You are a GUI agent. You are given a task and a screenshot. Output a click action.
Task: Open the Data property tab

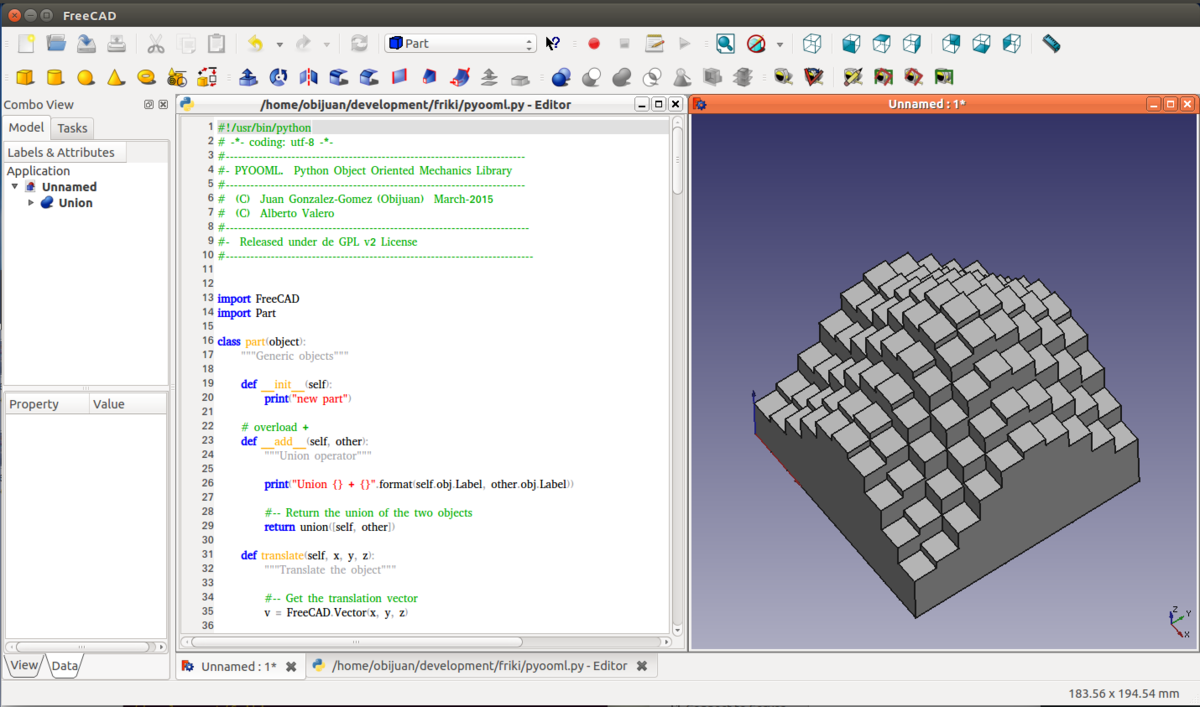65,666
